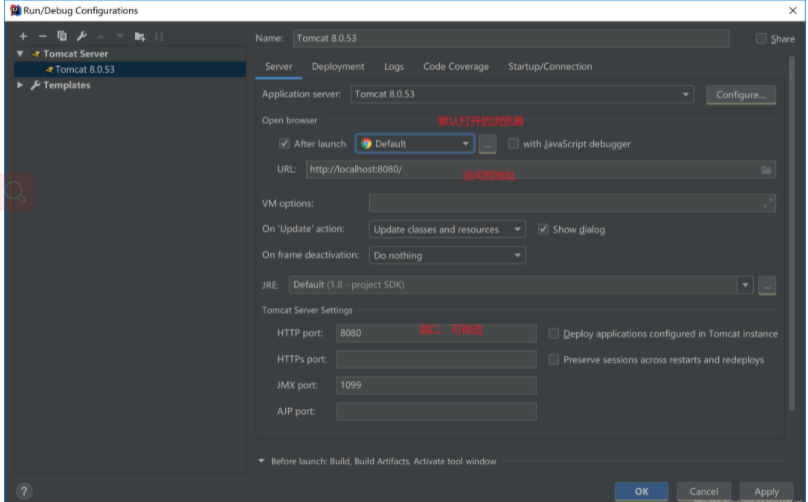Open help question mark button
The height and width of the screenshot is (502, 808).
(x=24, y=491)
